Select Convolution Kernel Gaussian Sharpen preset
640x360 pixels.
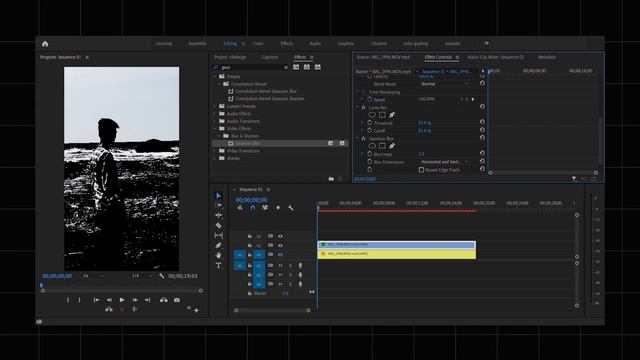click(x=269, y=99)
